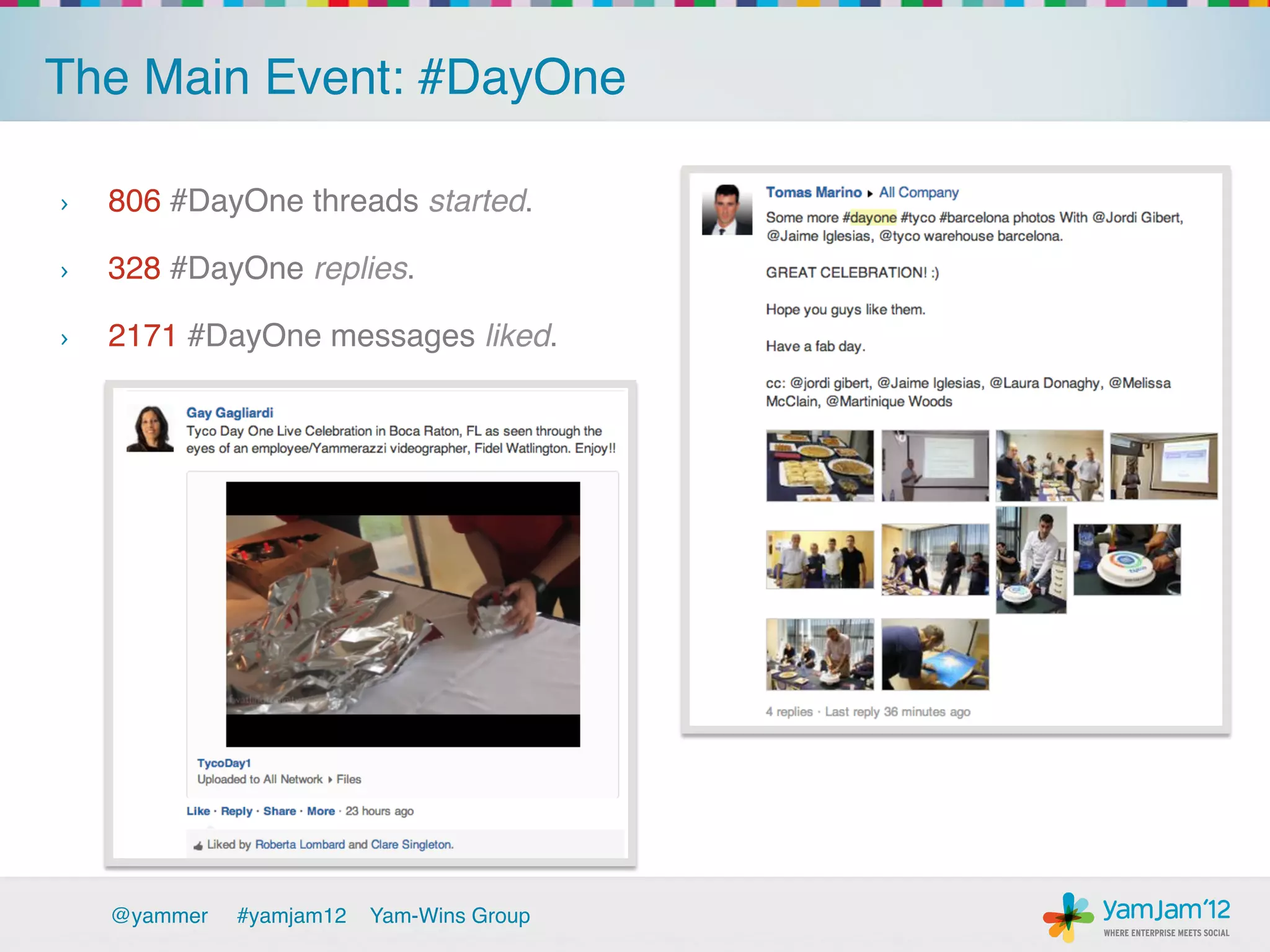
Task: Open the men in black shirts thumbnail
Action: point(935,560)
